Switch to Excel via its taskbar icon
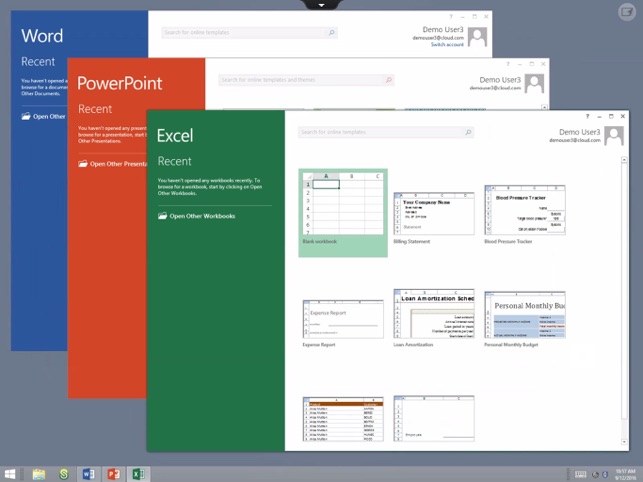 138,474
